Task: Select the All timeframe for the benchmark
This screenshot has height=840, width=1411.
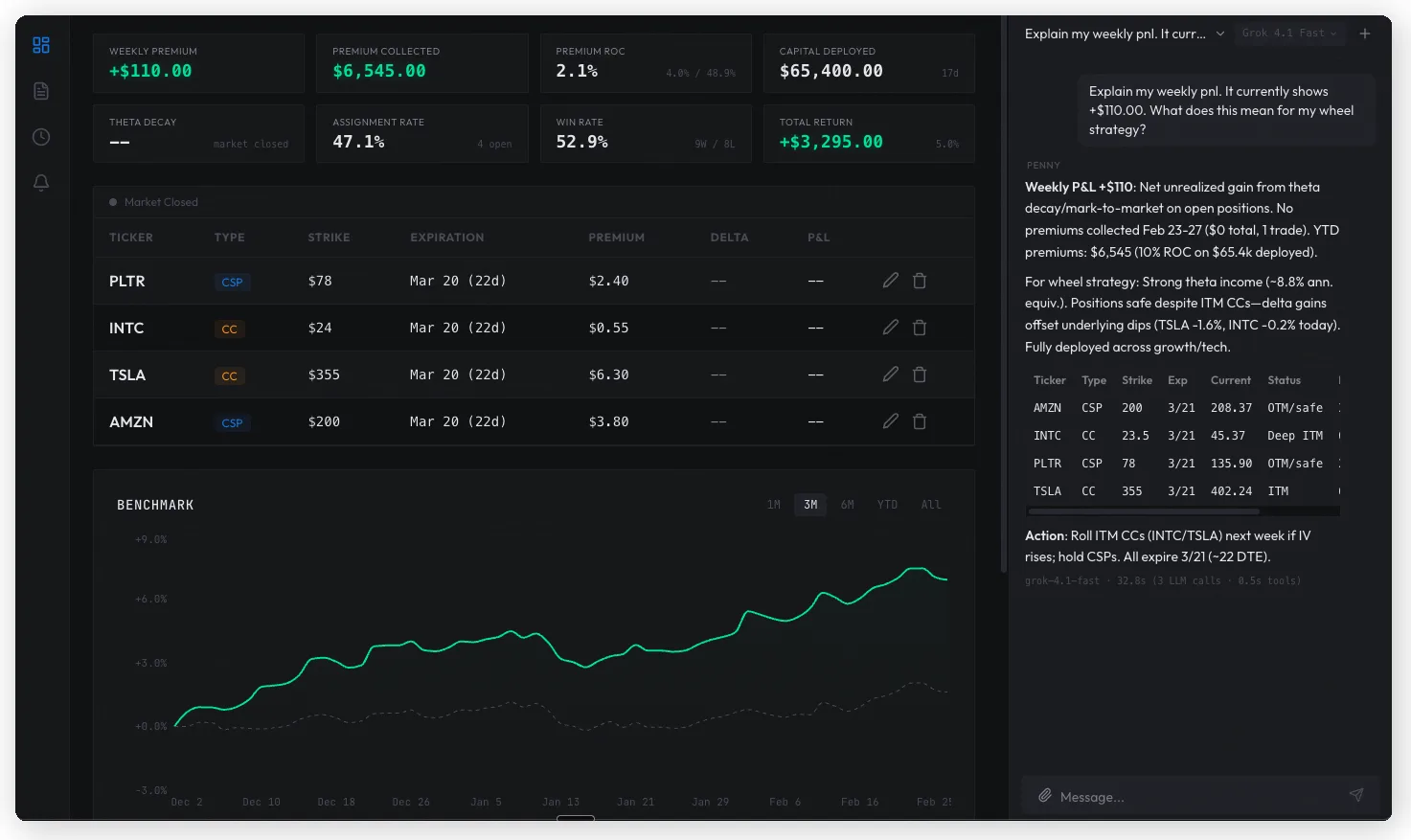Action: tap(930, 504)
